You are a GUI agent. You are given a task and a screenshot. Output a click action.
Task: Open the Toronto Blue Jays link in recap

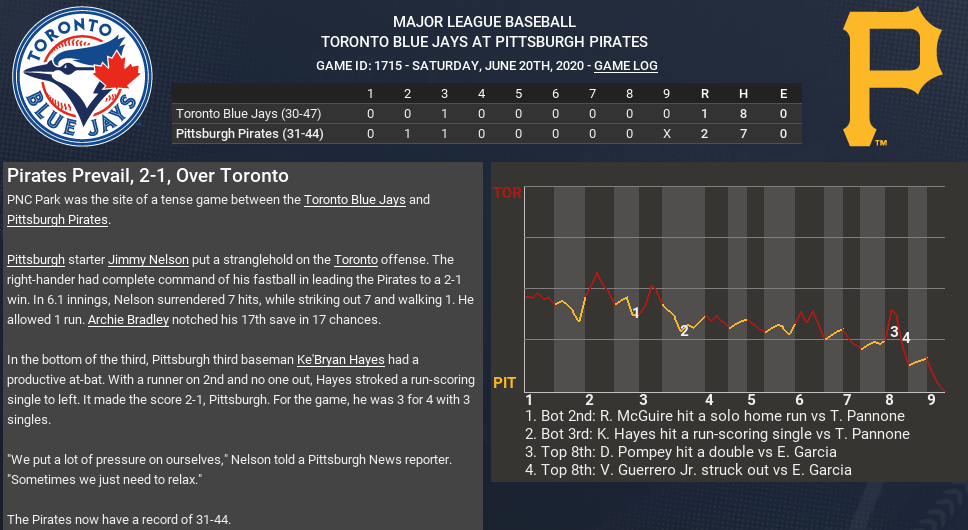355,199
